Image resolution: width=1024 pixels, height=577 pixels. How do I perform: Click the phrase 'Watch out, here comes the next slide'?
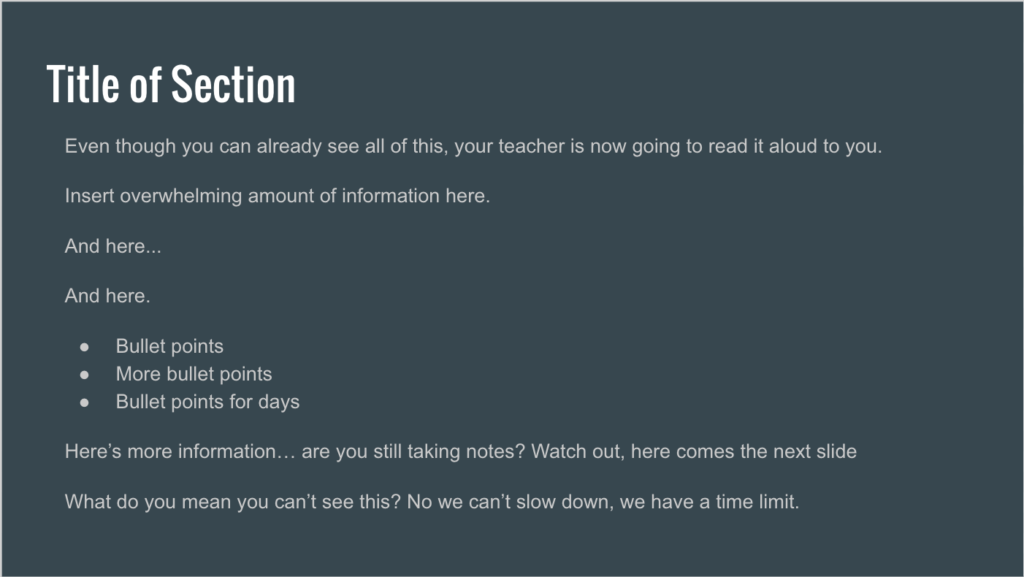694,452
